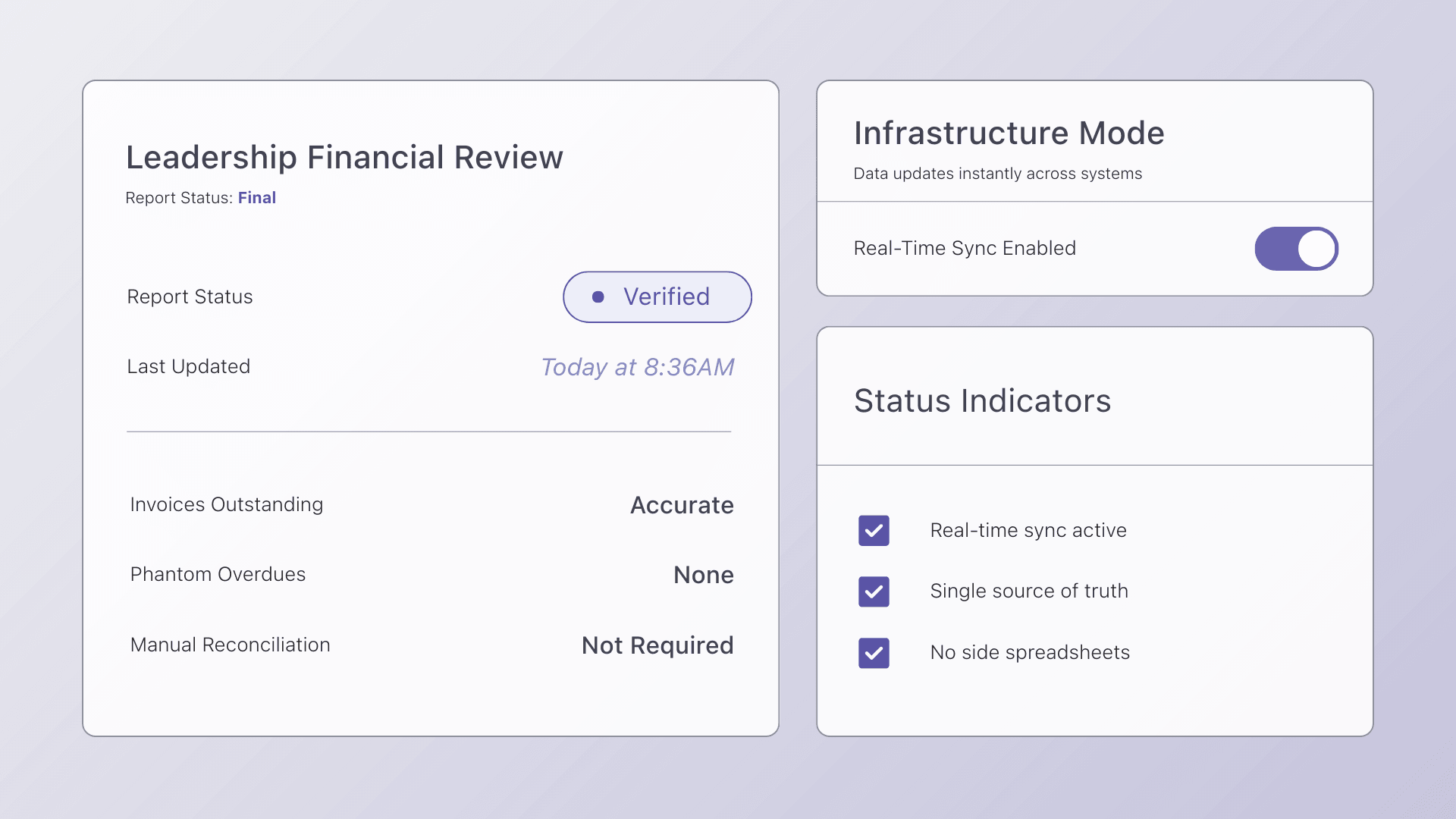
Task: Click the Status Indicators heading
Action: click(982, 400)
